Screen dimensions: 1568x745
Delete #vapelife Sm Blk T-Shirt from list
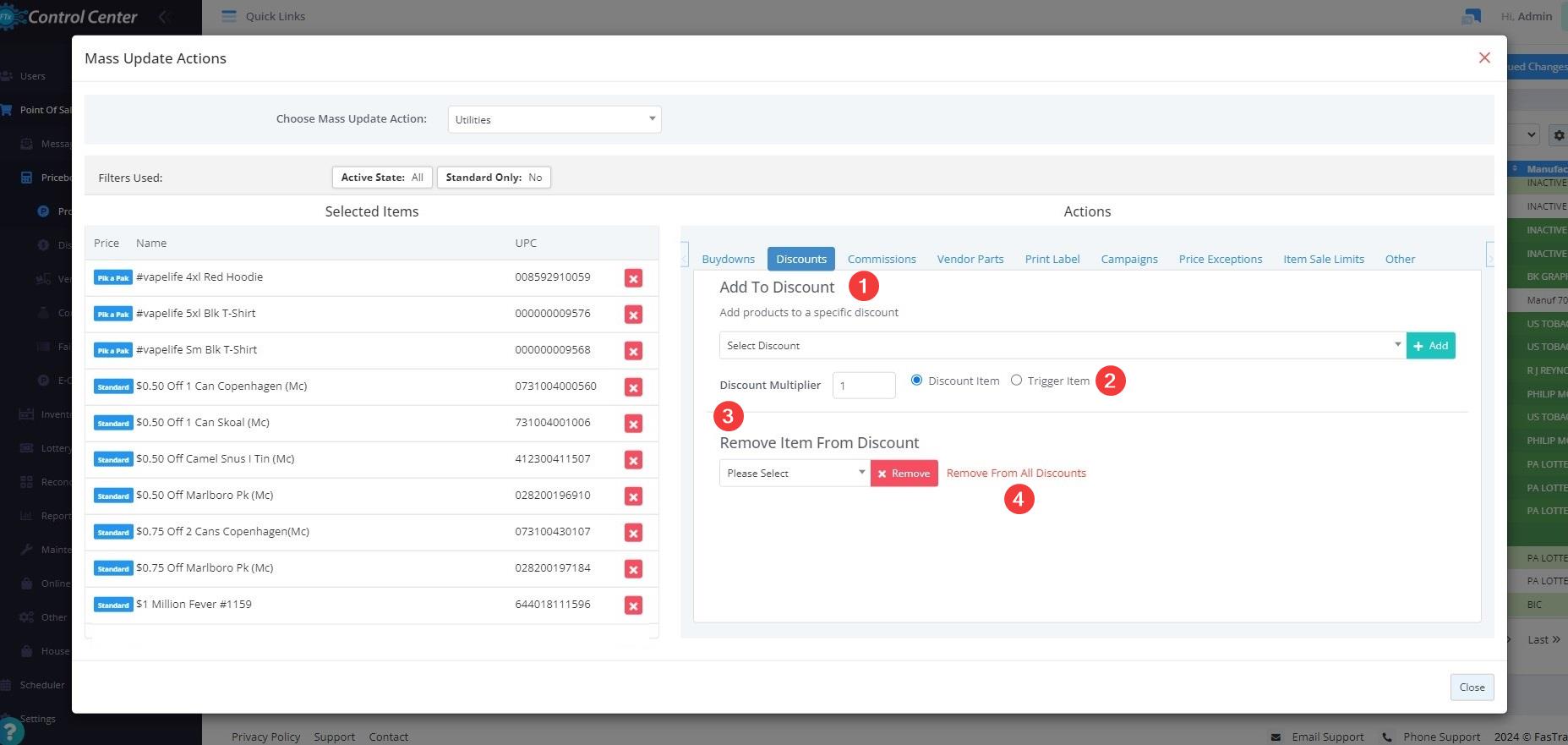pyautogui.click(x=633, y=351)
